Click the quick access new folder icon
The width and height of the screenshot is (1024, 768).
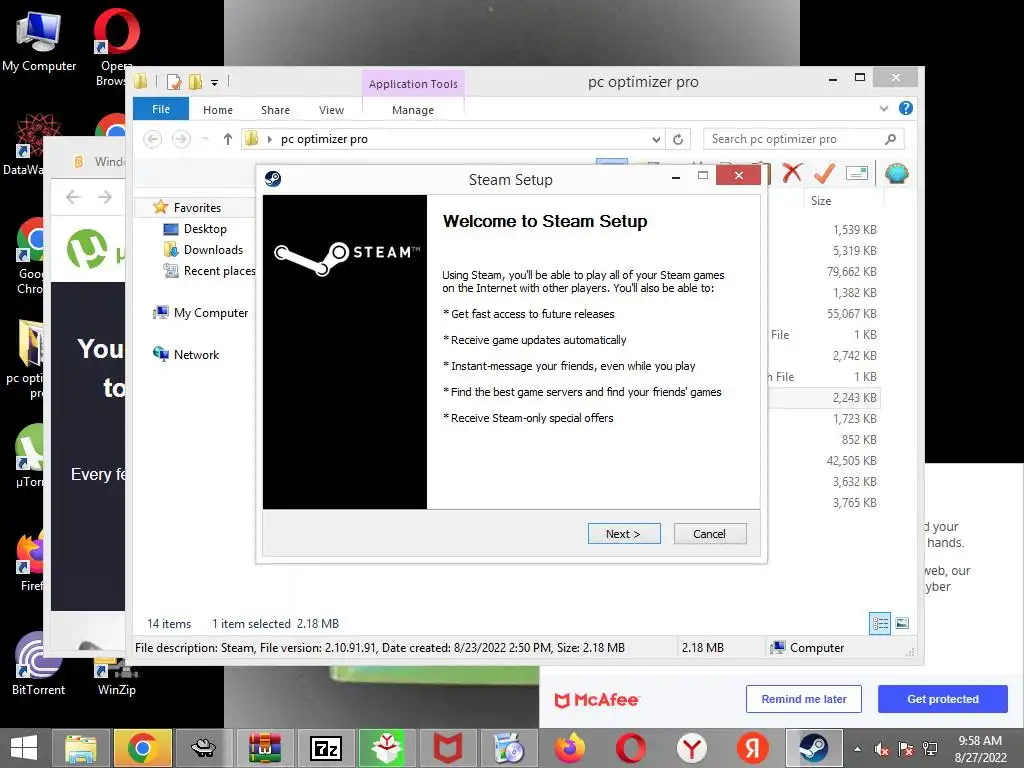[195, 82]
